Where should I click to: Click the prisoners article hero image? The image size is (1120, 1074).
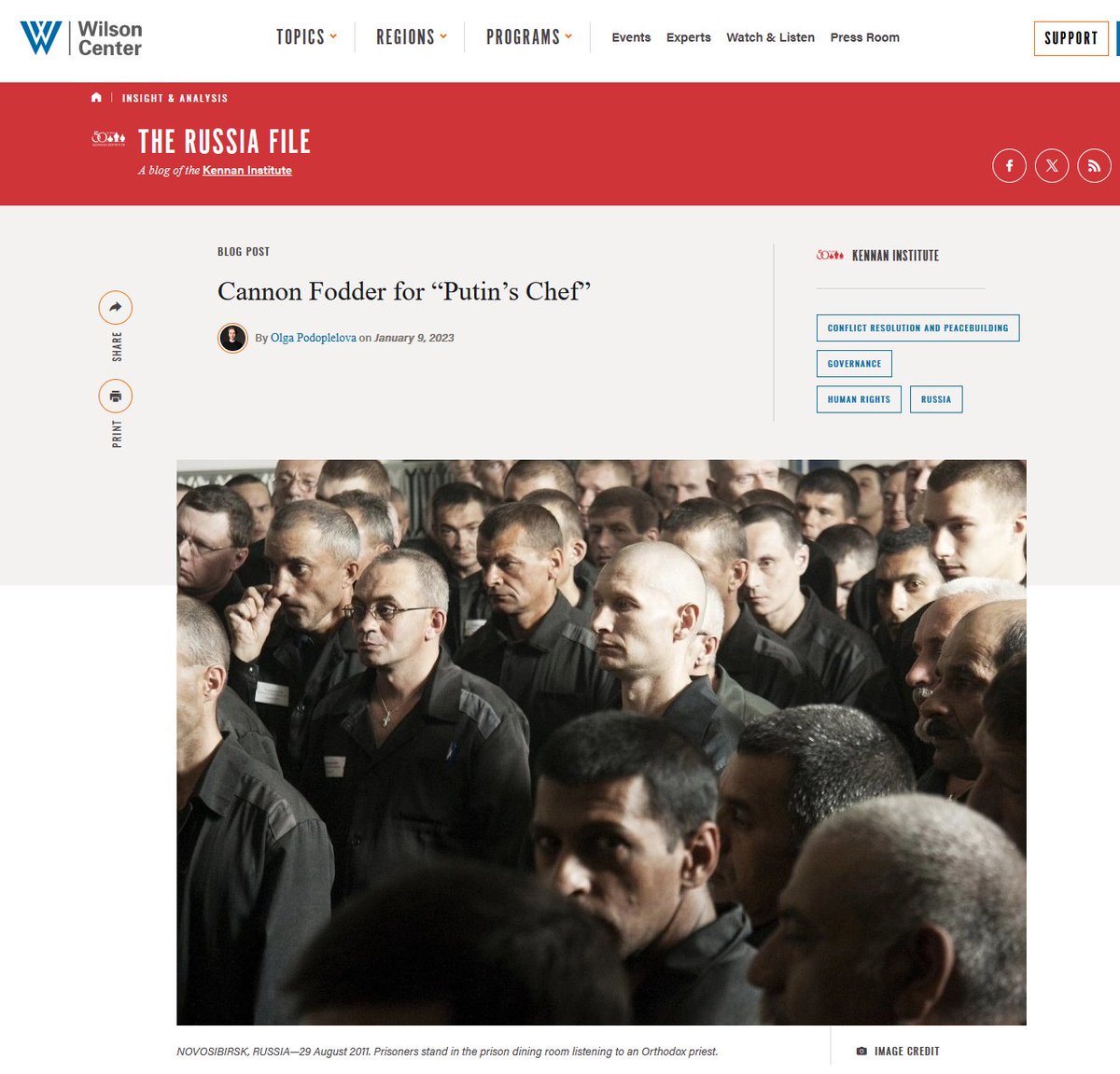coord(601,743)
